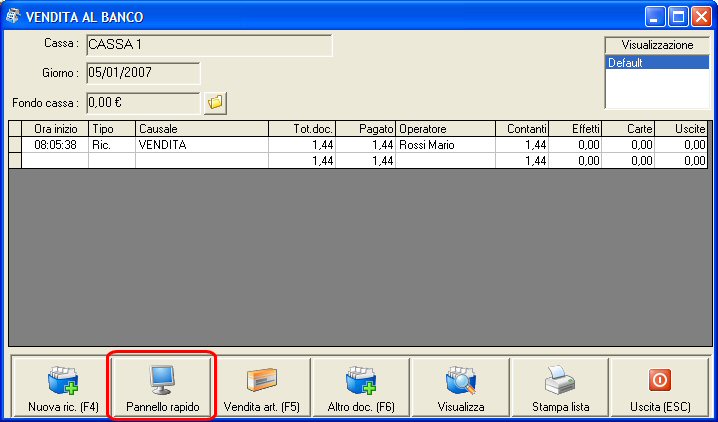Click the Ric. type cell
This screenshot has height=422, width=718.
[x=112, y=145]
